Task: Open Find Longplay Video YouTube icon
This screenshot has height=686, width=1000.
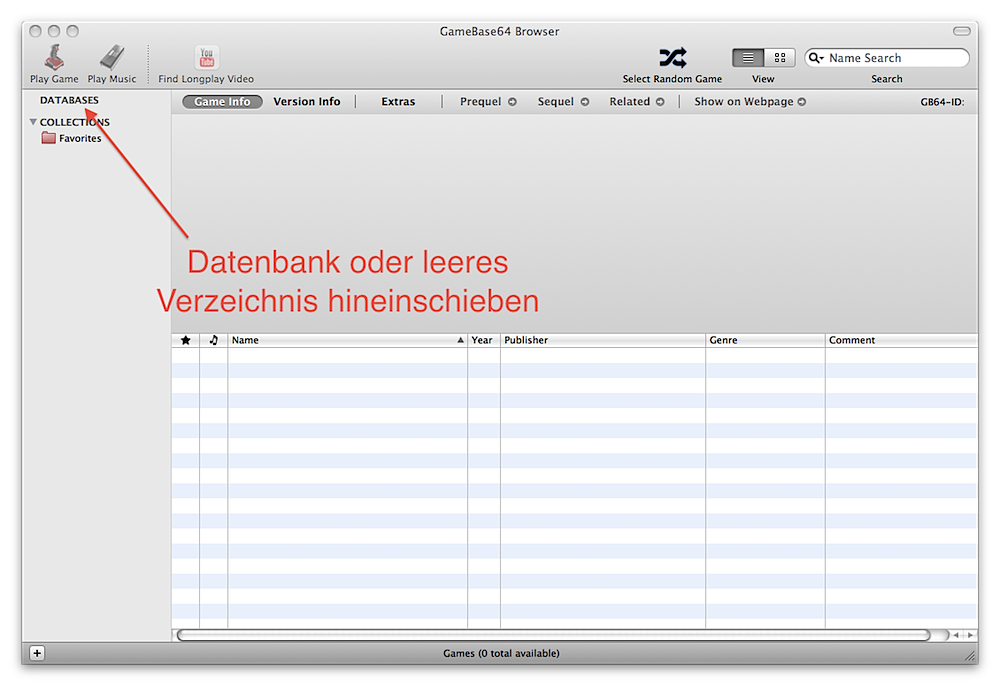Action: pos(207,58)
